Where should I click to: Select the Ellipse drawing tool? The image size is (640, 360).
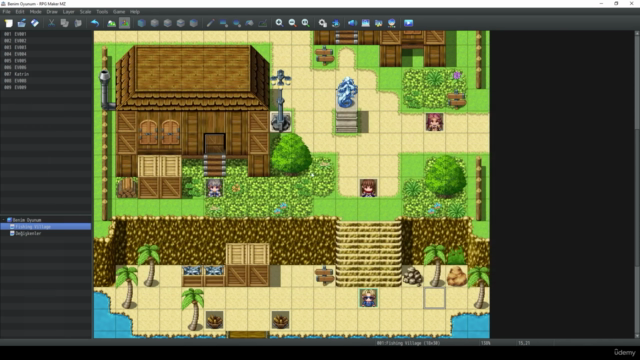coord(236,23)
